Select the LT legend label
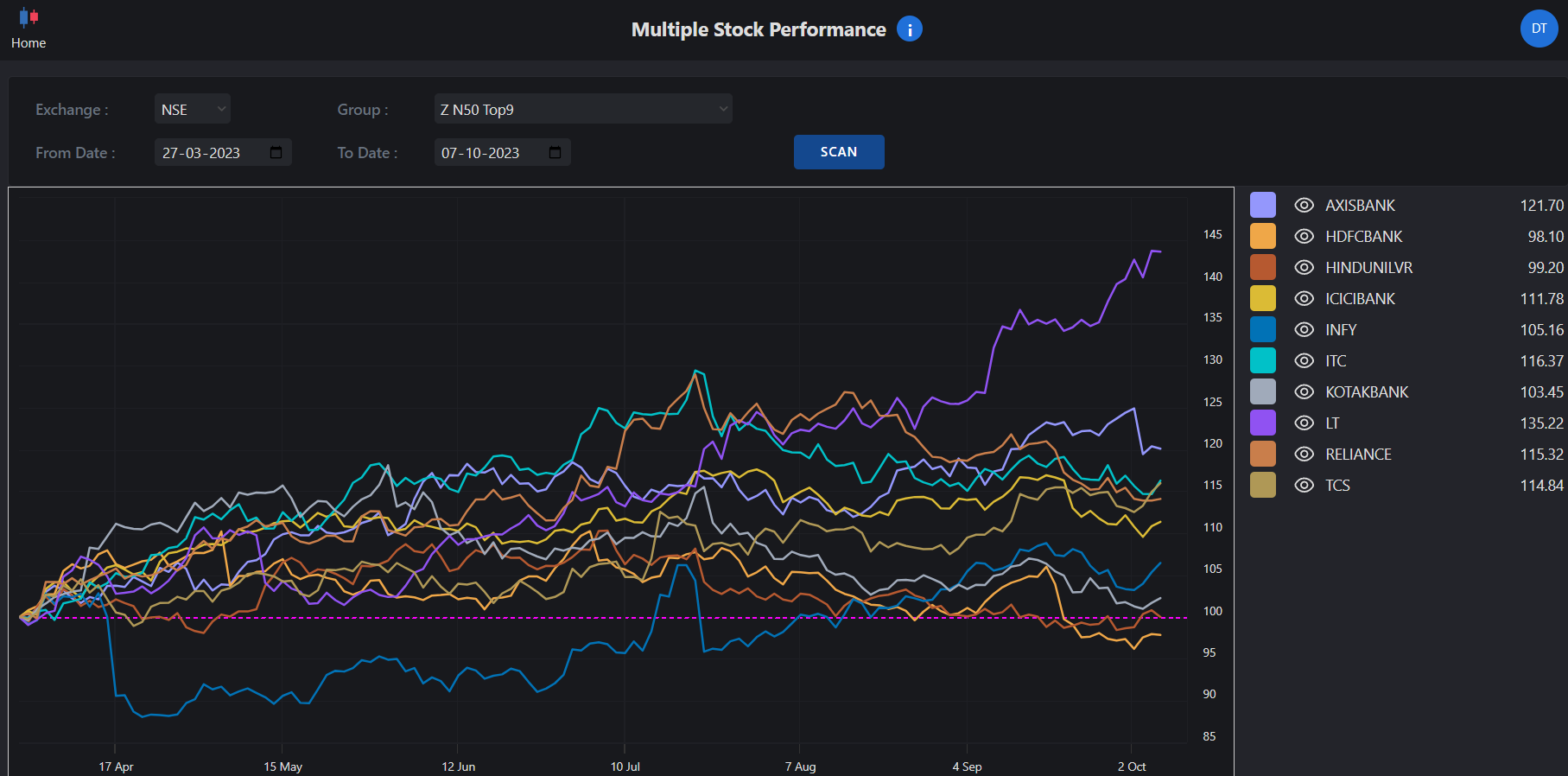The image size is (1568, 776). 1332,423
